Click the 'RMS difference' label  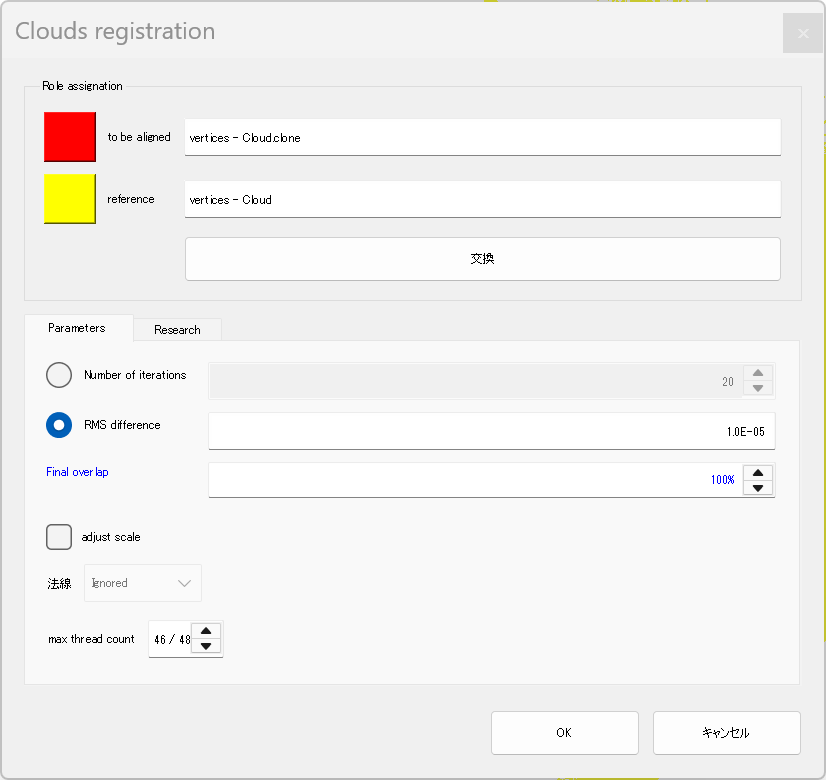click(122, 425)
